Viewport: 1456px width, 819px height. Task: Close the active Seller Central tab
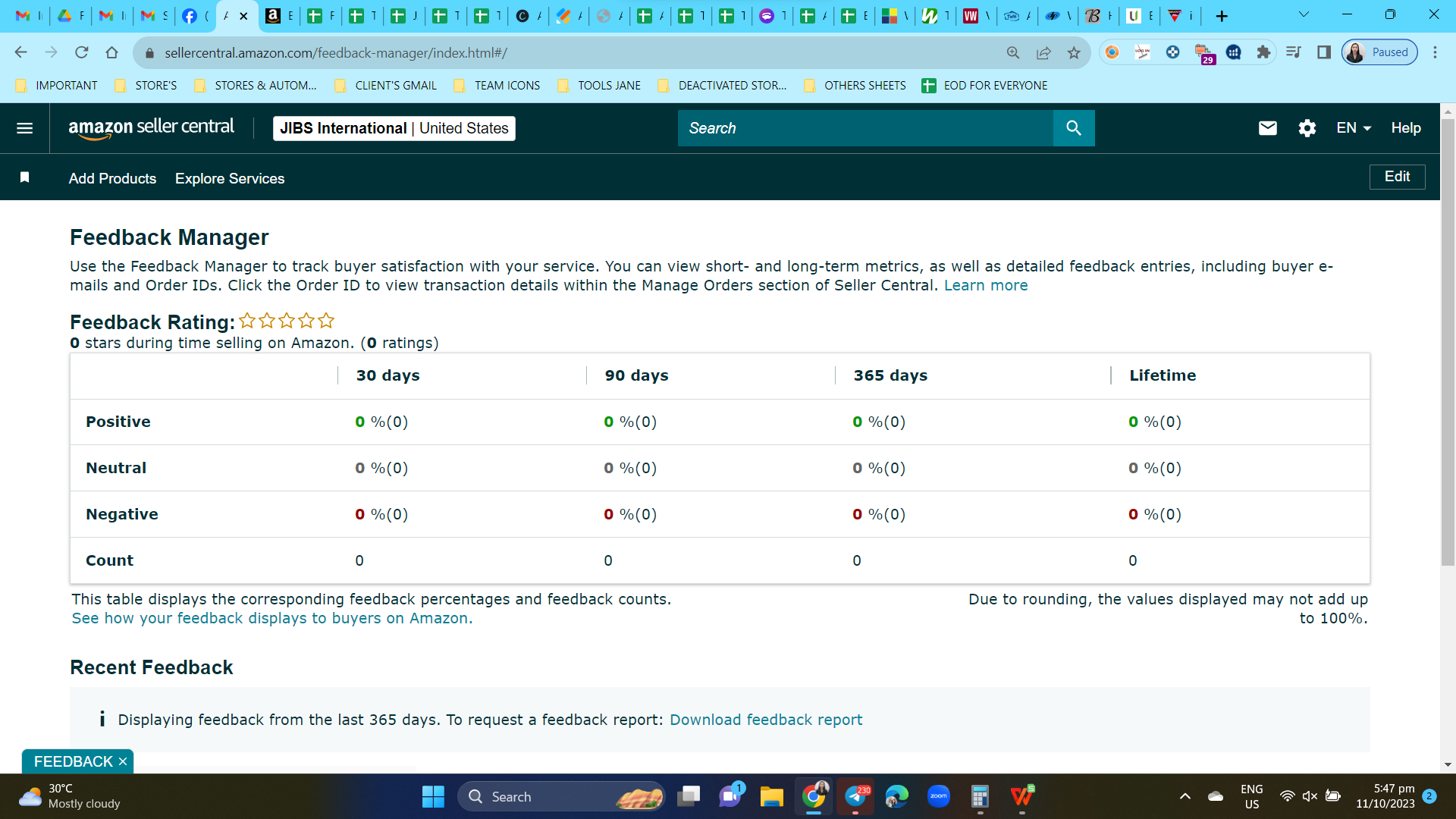(243, 16)
